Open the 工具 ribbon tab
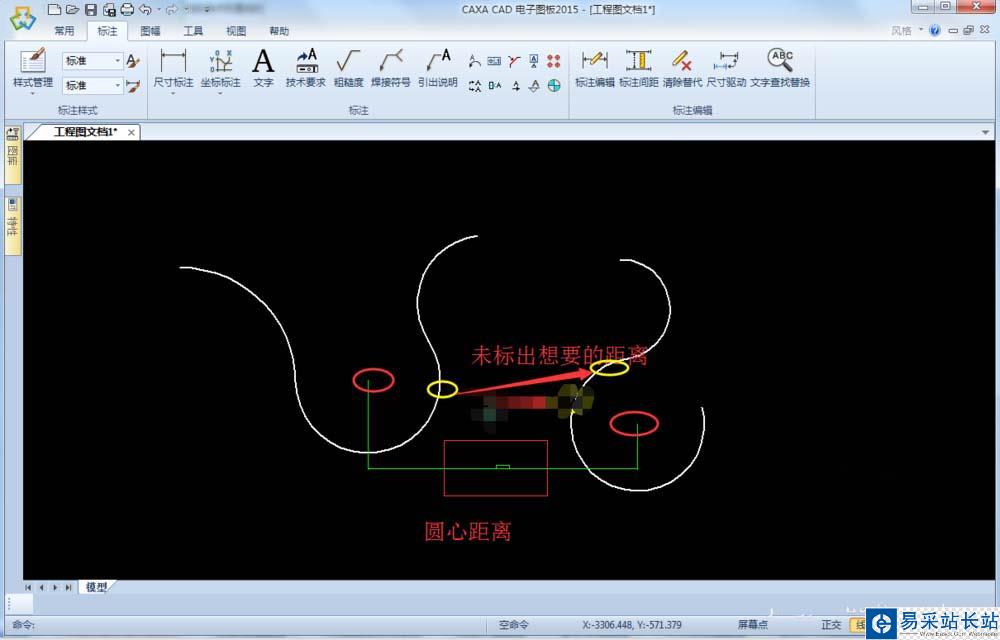The image size is (1000, 640). [x=193, y=31]
